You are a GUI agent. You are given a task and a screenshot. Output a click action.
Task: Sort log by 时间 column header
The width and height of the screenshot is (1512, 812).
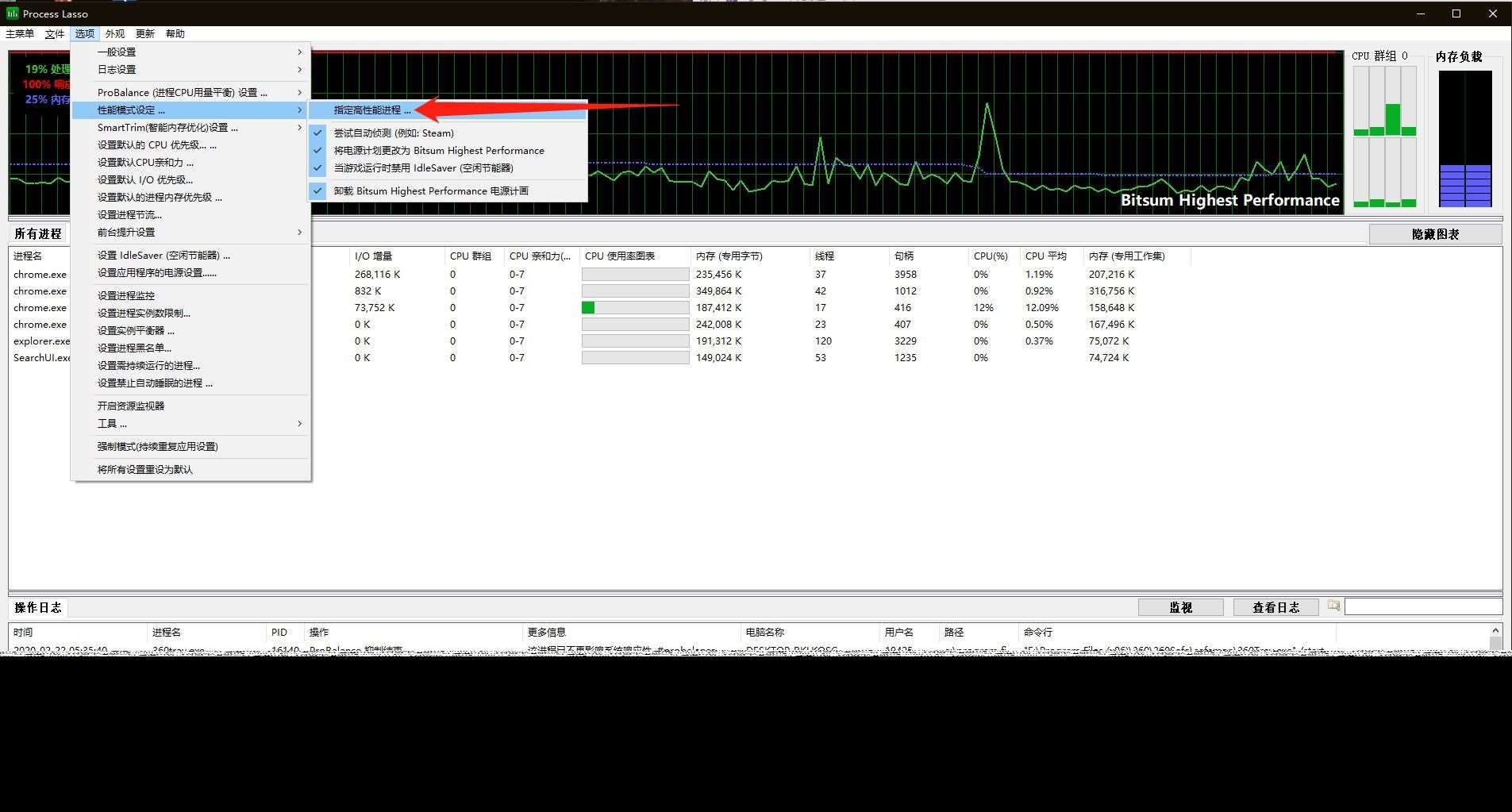[78, 632]
